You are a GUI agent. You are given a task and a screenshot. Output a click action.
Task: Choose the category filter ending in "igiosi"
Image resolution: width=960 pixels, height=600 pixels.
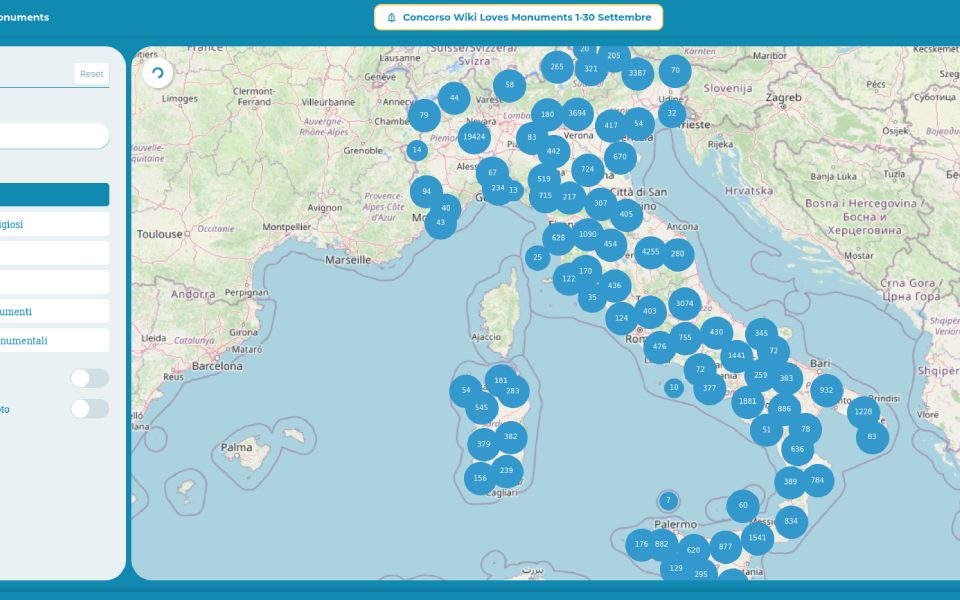point(54,224)
